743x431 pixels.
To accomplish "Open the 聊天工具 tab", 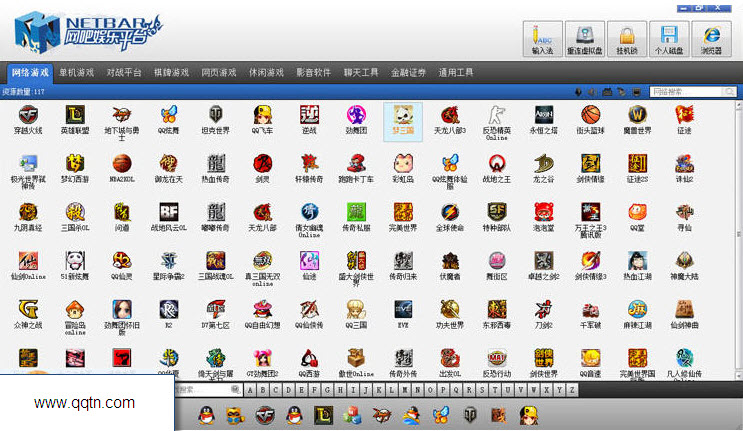I will (x=361, y=73).
